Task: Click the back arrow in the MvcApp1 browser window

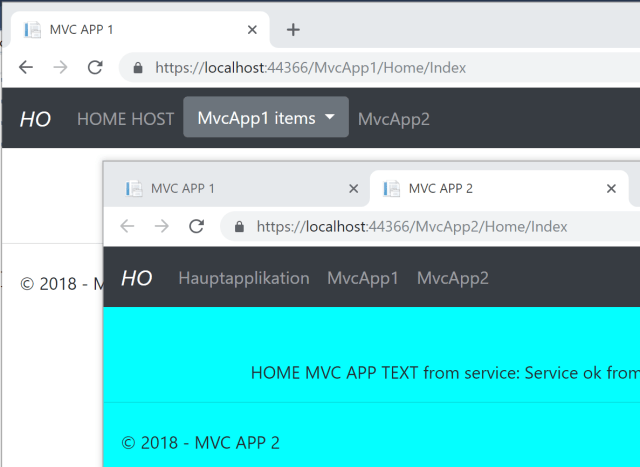Action: [26, 67]
